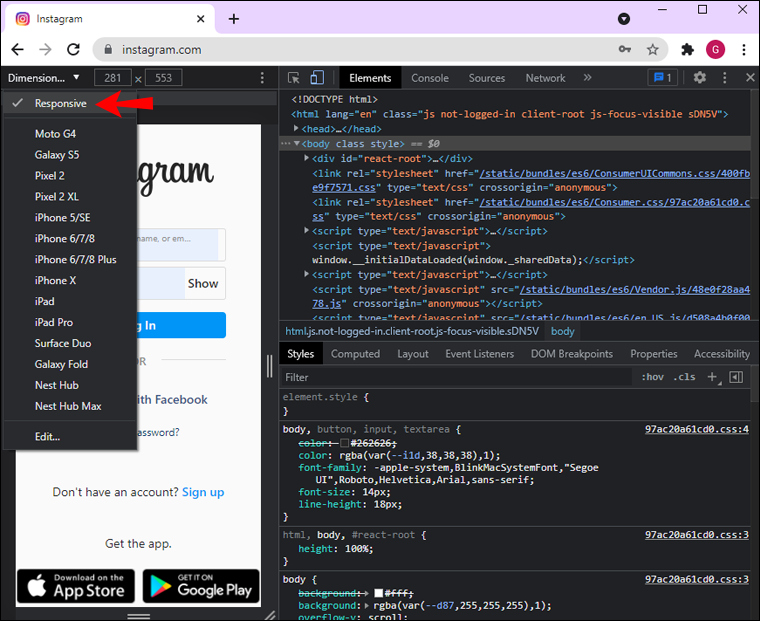
Task: Click the browser back arrow
Action: (x=17, y=49)
